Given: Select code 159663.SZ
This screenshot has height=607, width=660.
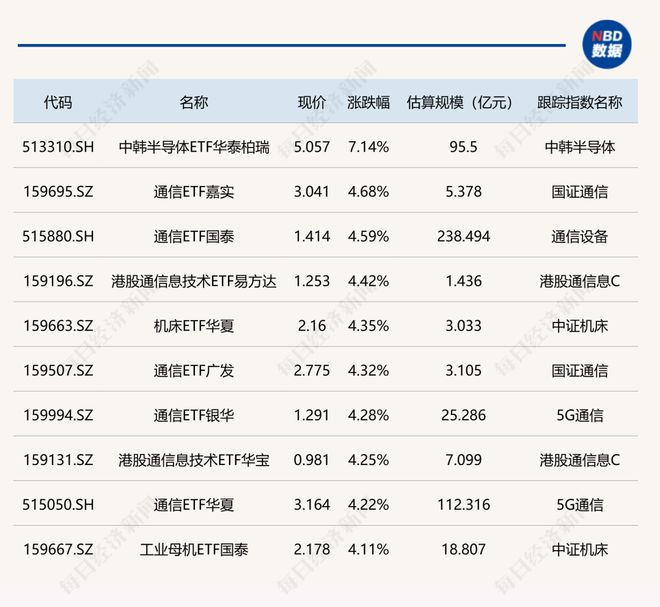Looking at the screenshot, I should pyautogui.click(x=58, y=326).
